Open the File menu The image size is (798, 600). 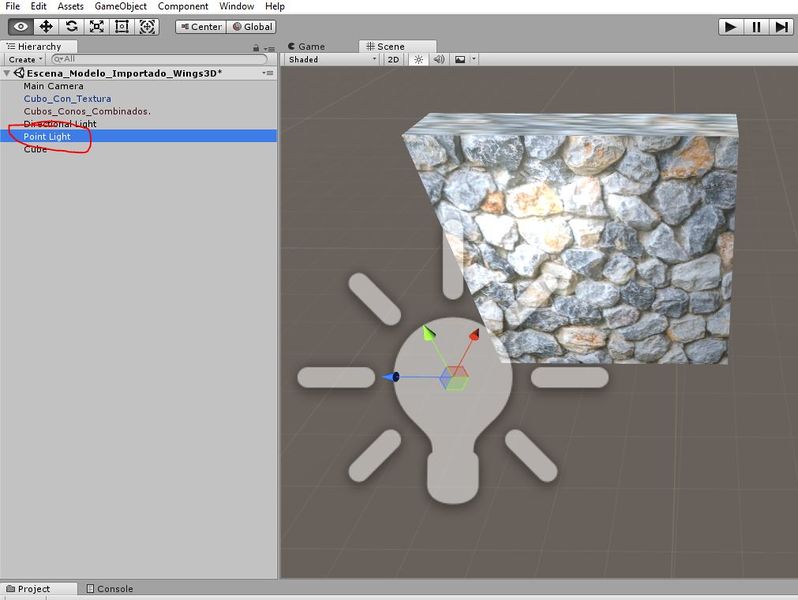(x=13, y=6)
